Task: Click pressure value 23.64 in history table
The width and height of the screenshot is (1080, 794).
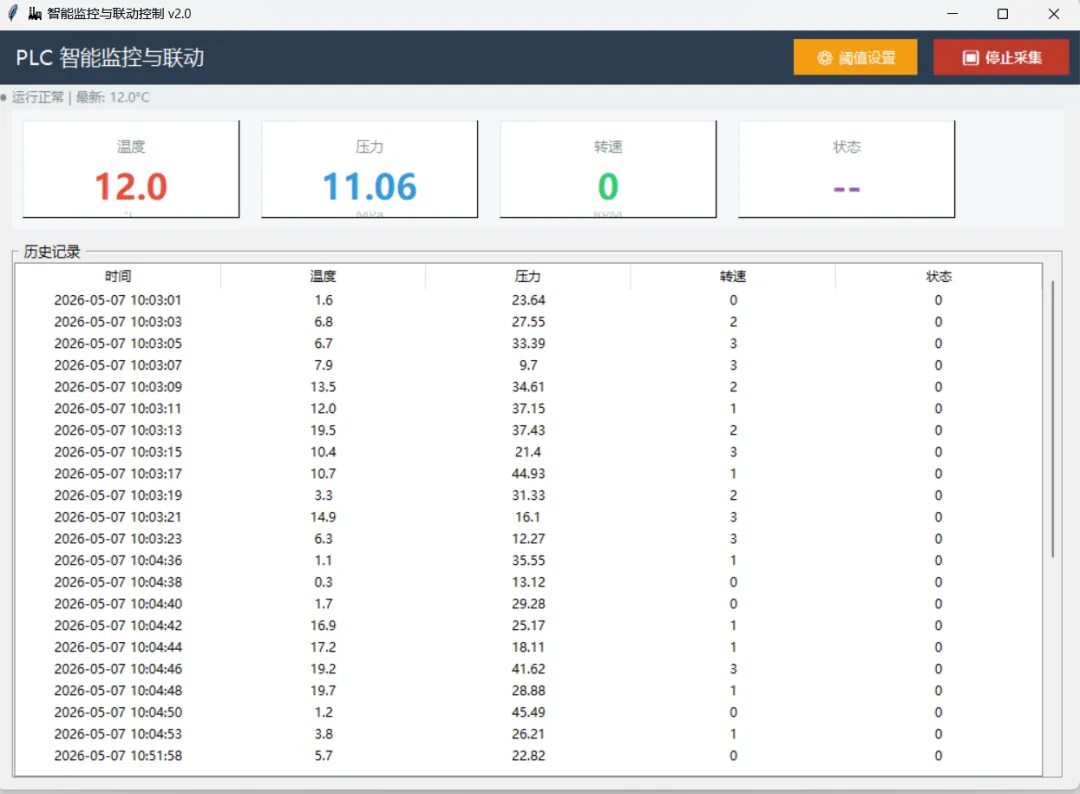Action: [x=528, y=300]
